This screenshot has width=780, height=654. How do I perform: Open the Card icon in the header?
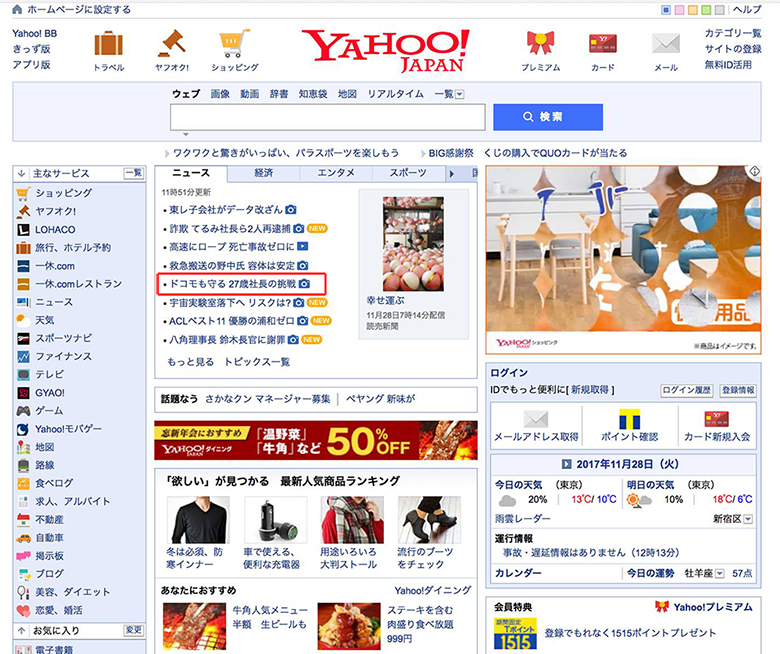click(602, 43)
